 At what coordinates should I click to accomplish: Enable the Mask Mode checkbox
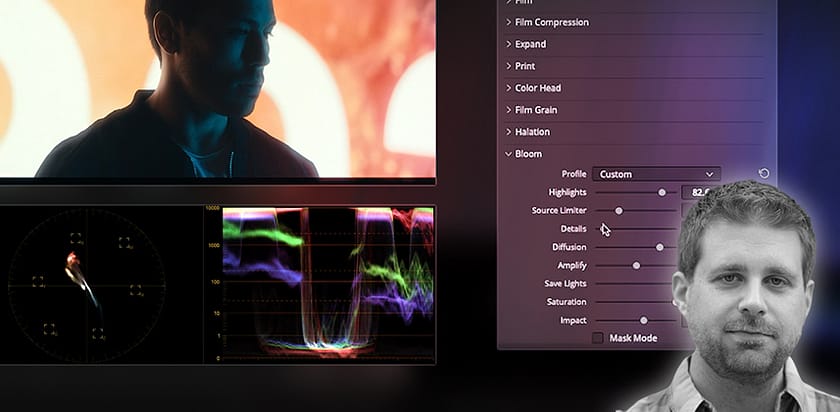[598, 338]
